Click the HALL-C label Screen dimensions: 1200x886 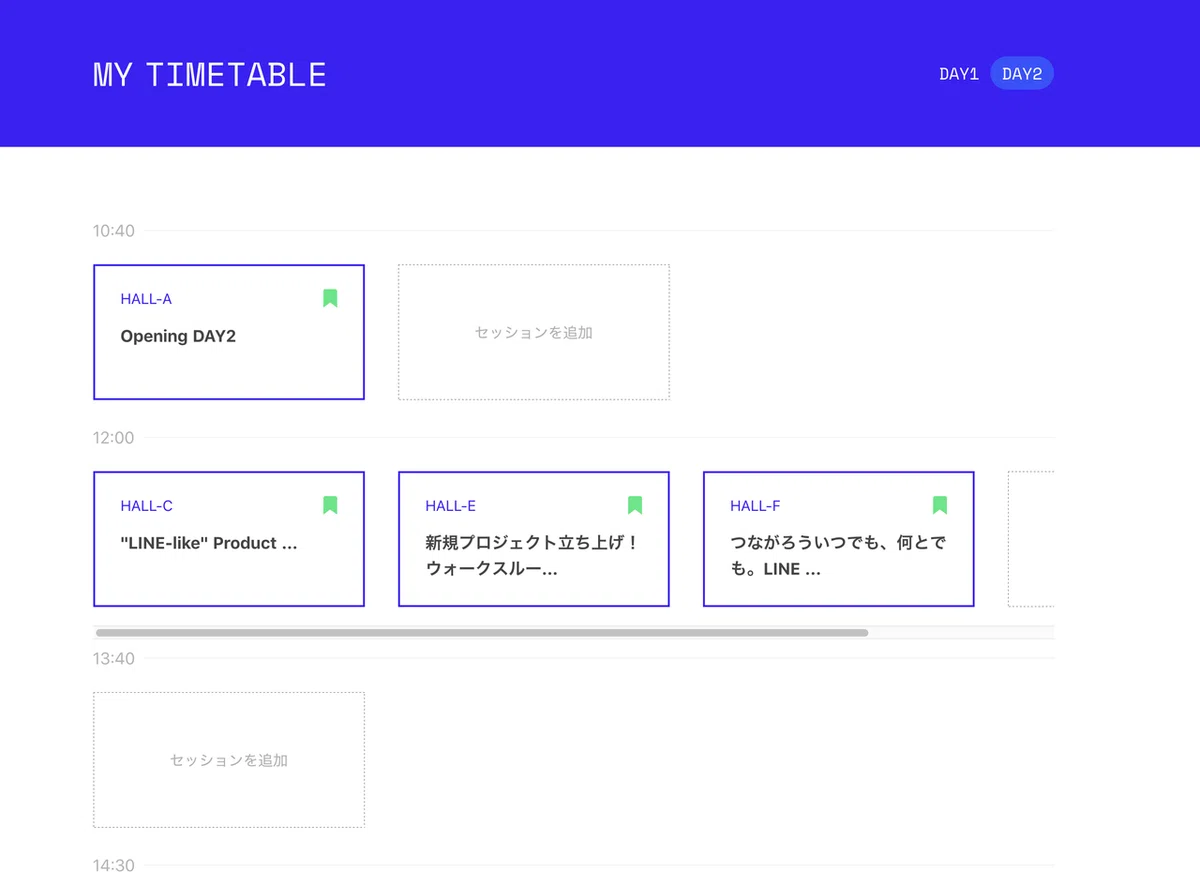[x=146, y=506]
